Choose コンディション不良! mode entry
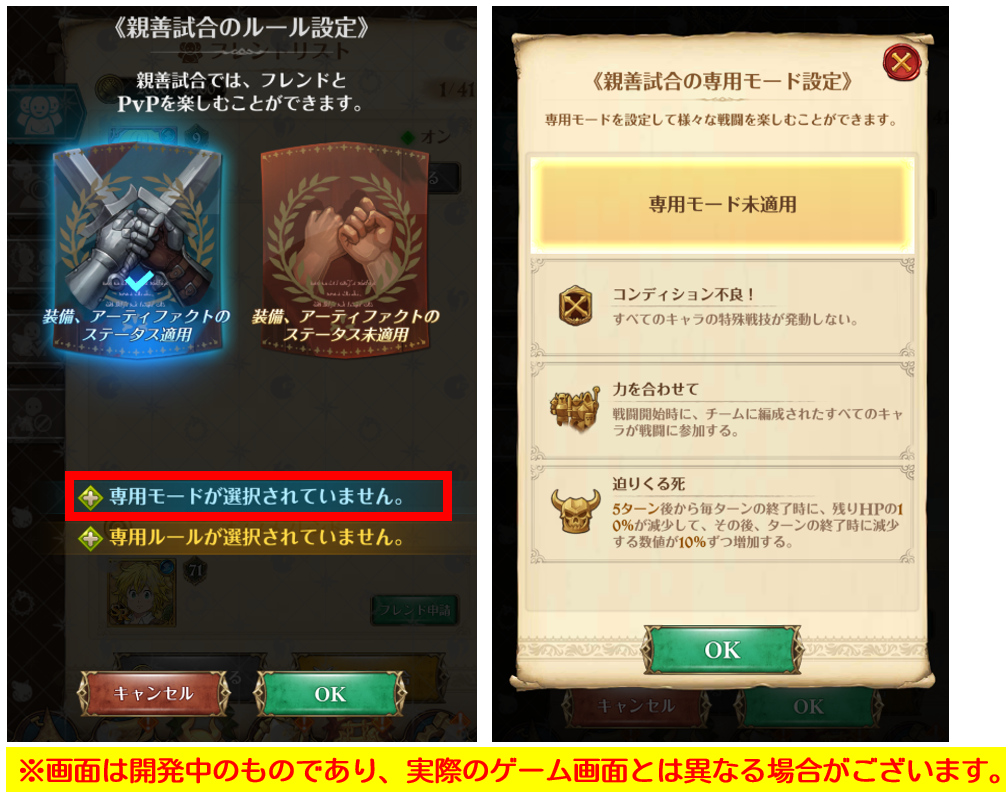Screen dimensions: 1006x792 722,307
